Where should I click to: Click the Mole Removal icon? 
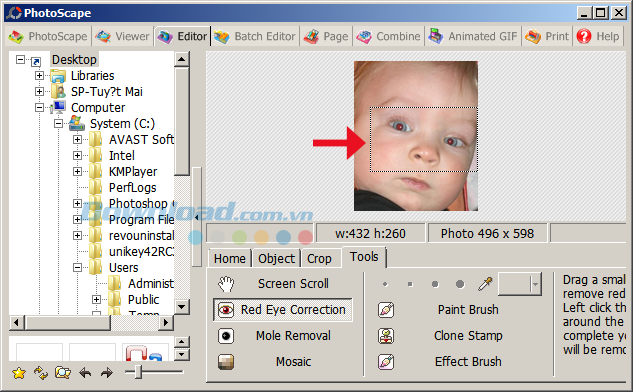tap(226, 336)
